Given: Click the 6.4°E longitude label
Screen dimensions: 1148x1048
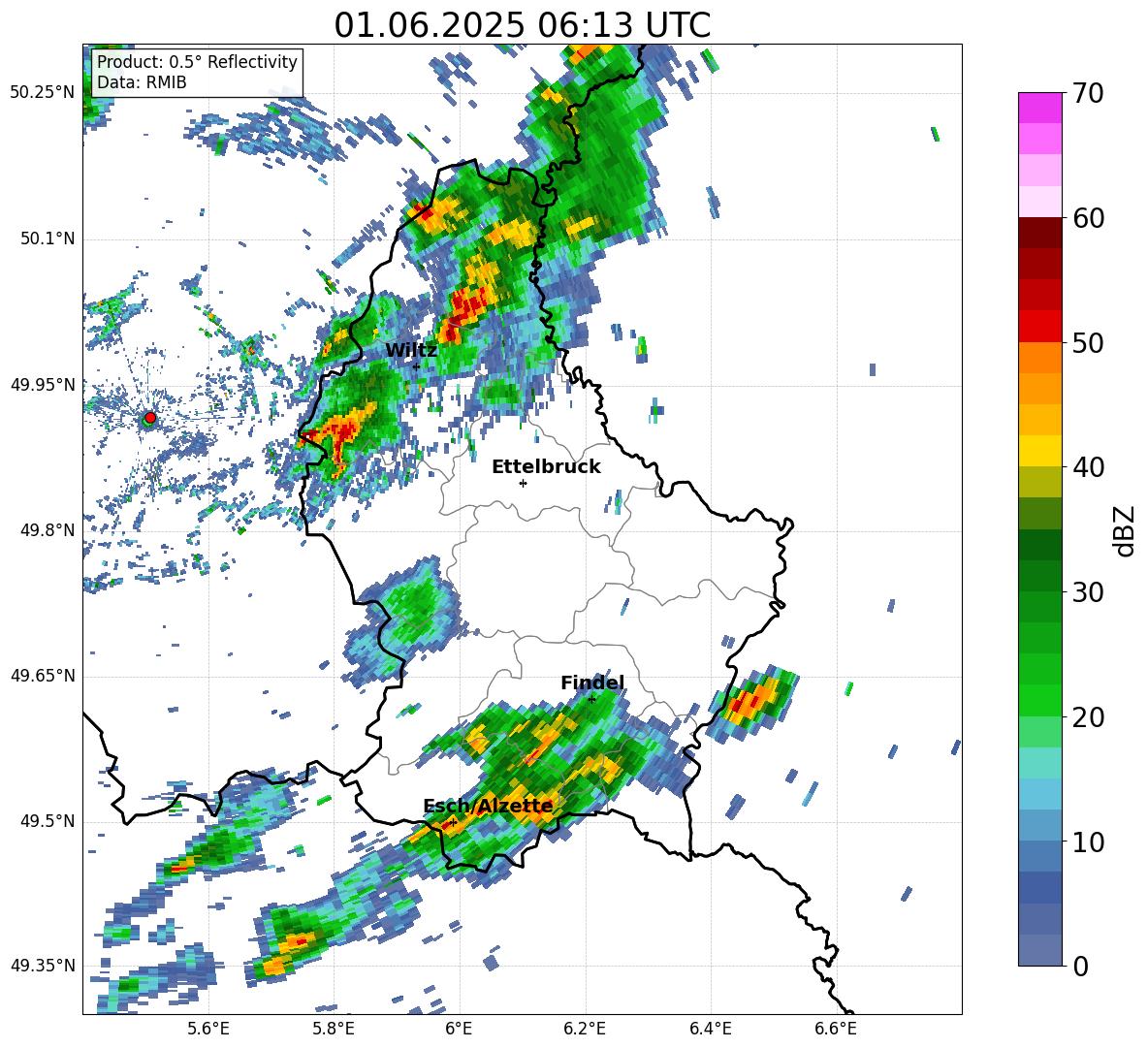Looking at the screenshot, I should point(710,1029).
